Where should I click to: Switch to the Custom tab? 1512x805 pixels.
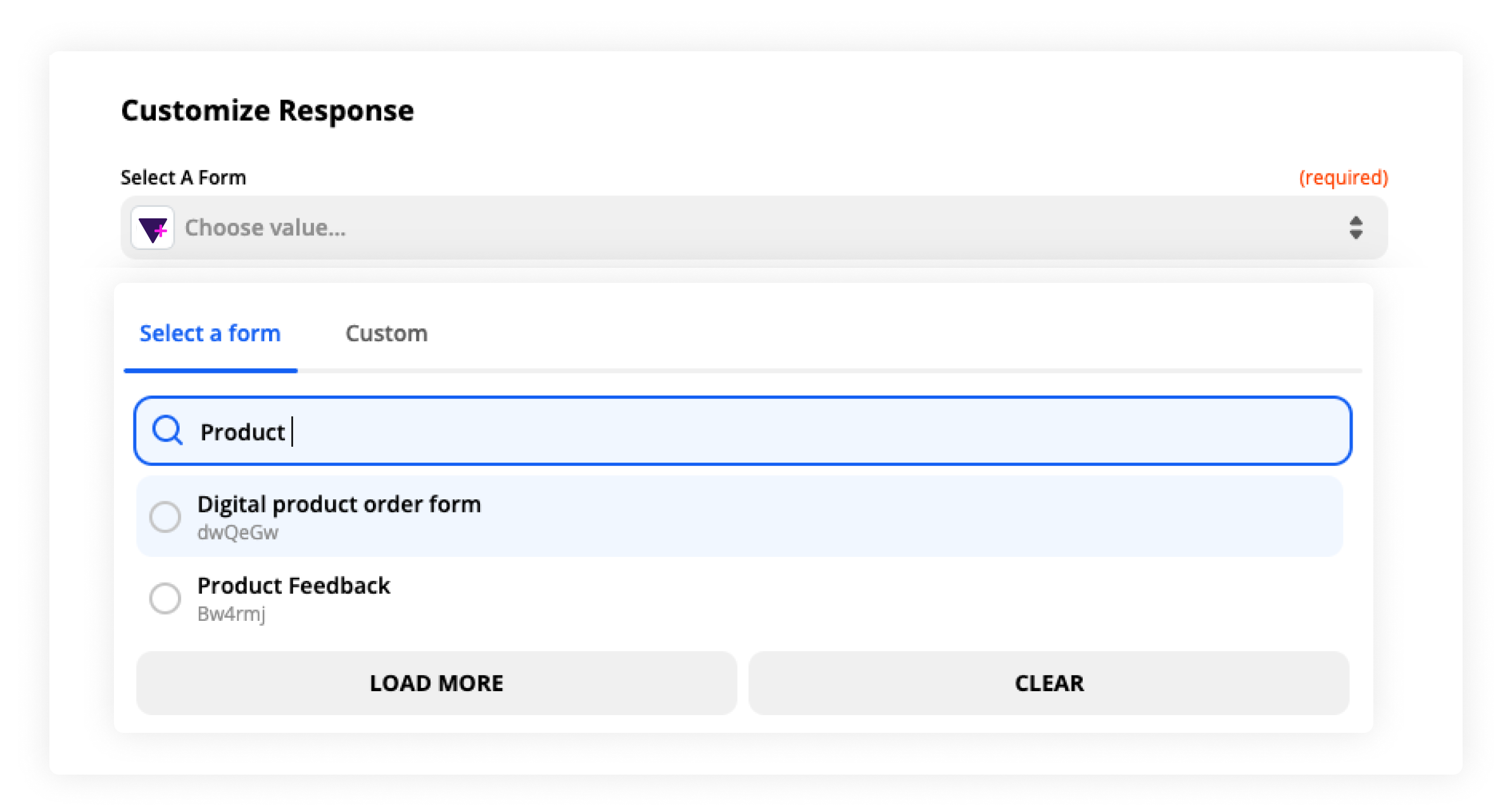point(386,334)
